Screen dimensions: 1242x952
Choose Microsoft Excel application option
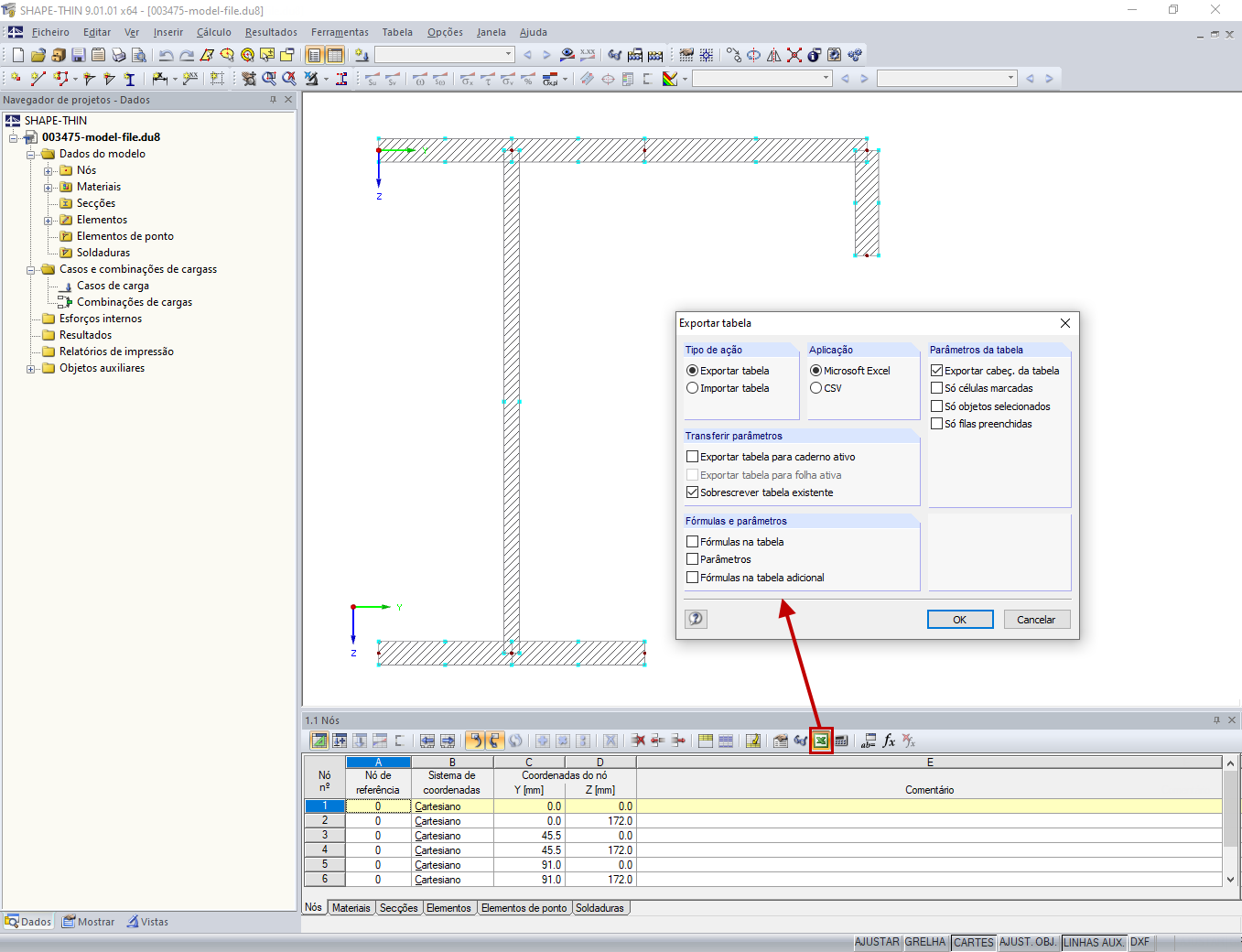(815, 371)
